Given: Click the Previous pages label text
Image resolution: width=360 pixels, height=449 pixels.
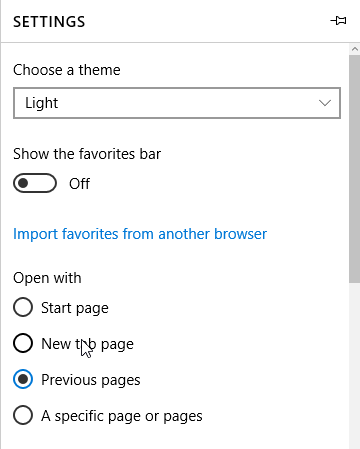Looking at the screenshot, I should [91, 380].
